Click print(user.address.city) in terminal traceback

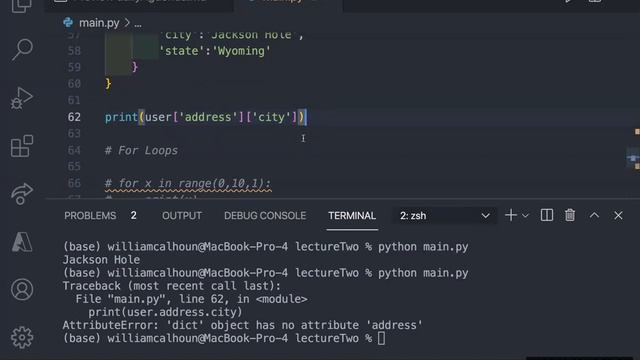[x=165, y=312]
